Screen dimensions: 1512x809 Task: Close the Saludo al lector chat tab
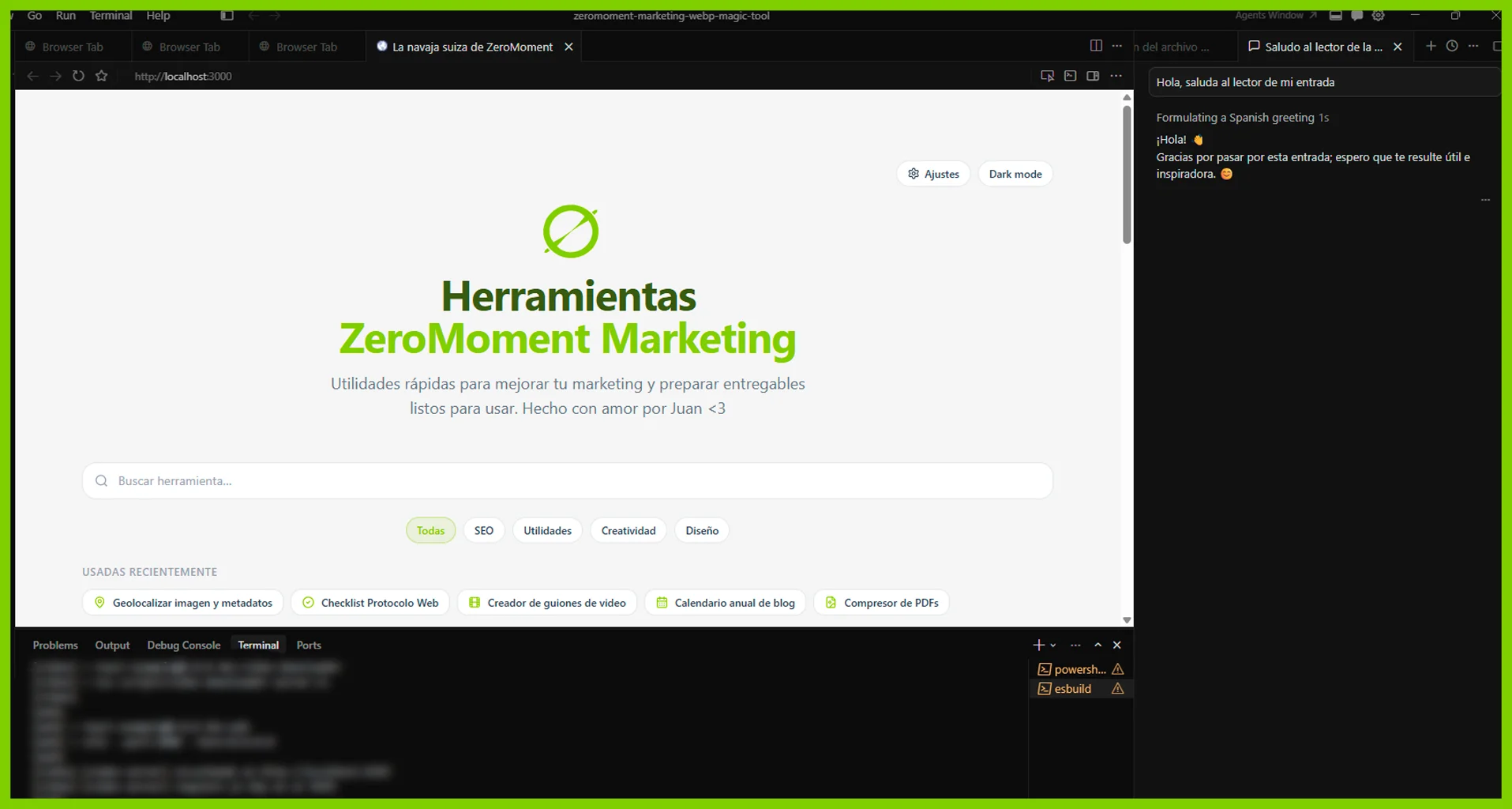pyautogui.click(x=1398, y=47)
